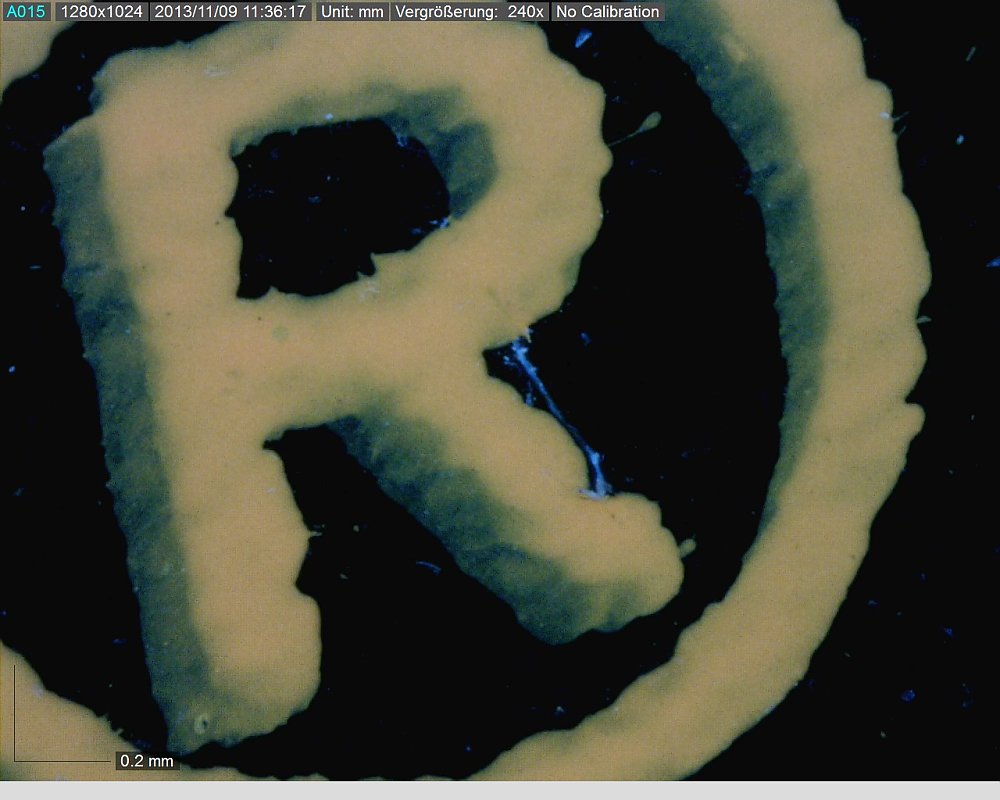1000x800 pixels.
Task: Click the 0.2 mm scale label
Action: pyautogui.click(x=146, y=761)
